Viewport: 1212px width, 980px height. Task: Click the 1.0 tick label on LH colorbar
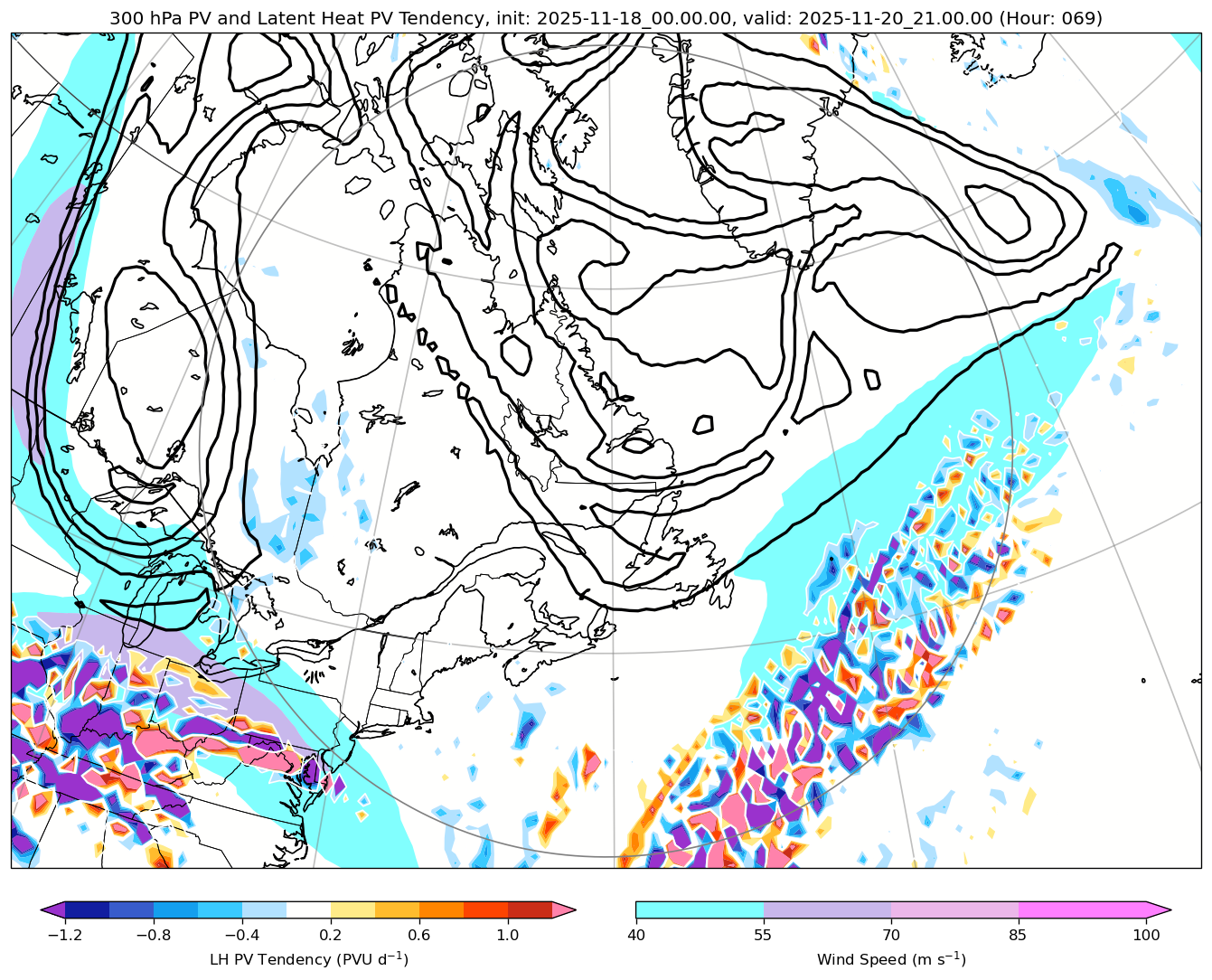pos(507,935)
